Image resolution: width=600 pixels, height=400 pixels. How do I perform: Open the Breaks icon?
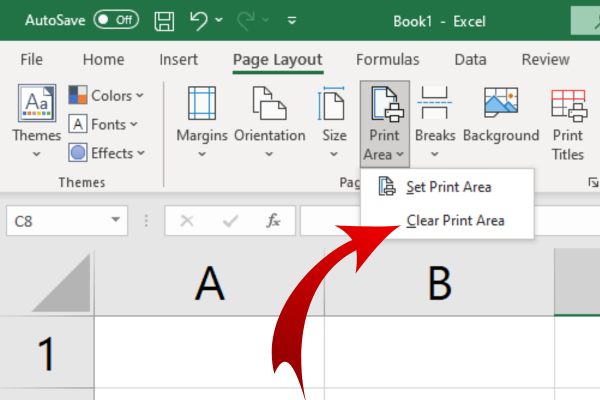pyautogui.click(x=435, y=103)
